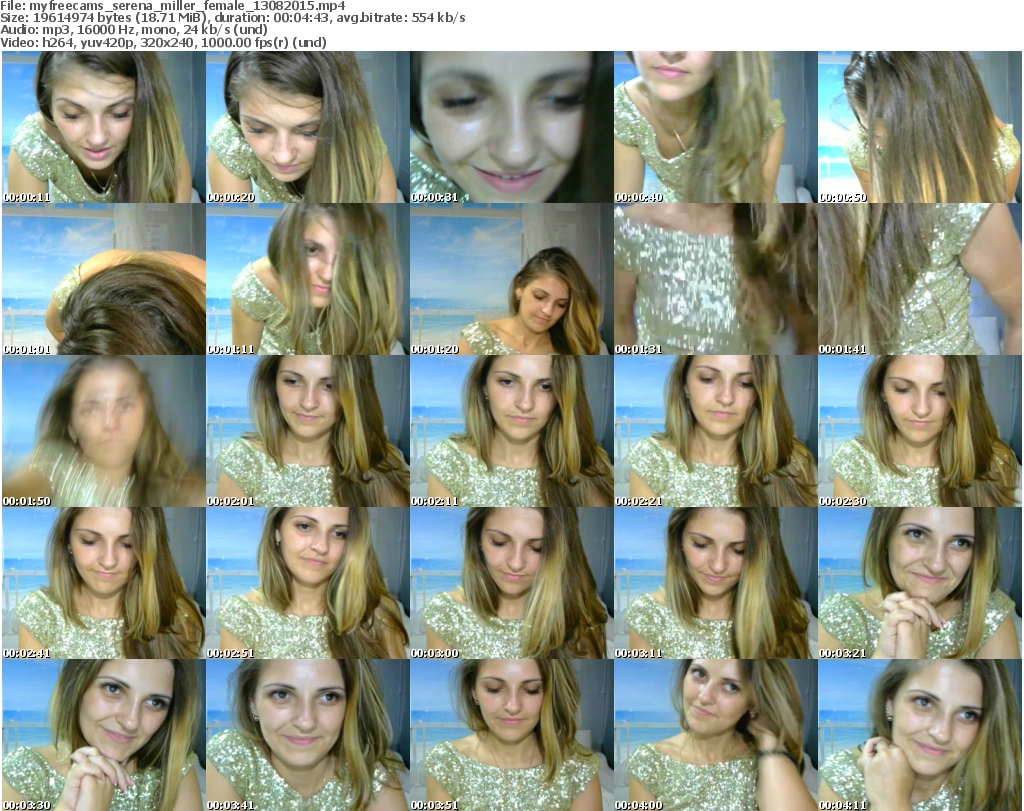
Task: Select the frame thumbnail stamped 00:00:40
Action: [715, 127]
